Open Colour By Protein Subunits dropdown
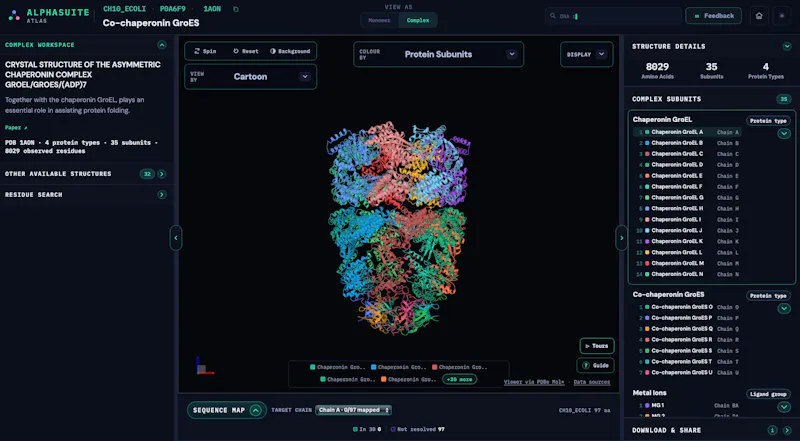This screenshot has width=800, height=441. point(438,54)
